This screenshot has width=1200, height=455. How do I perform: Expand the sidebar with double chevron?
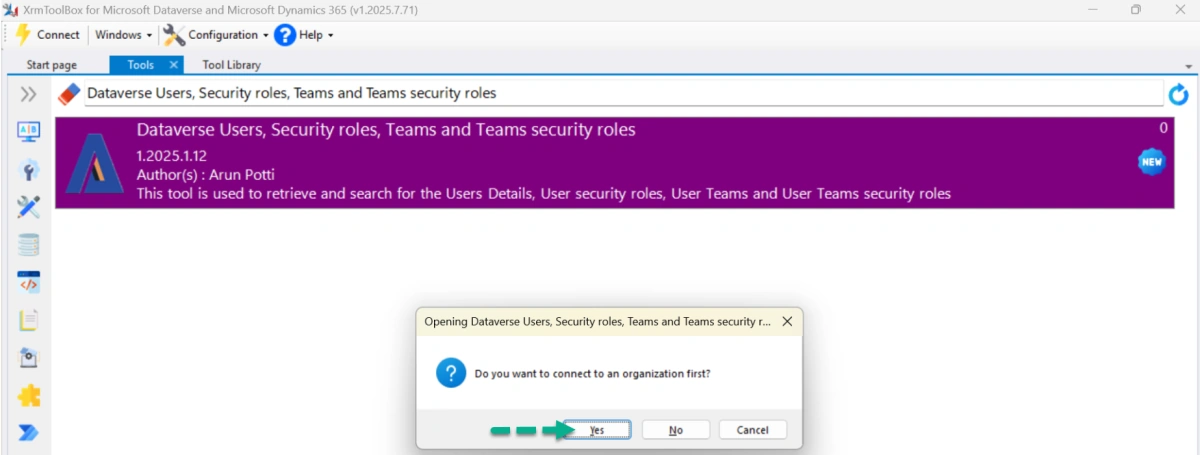click(28, 94)
